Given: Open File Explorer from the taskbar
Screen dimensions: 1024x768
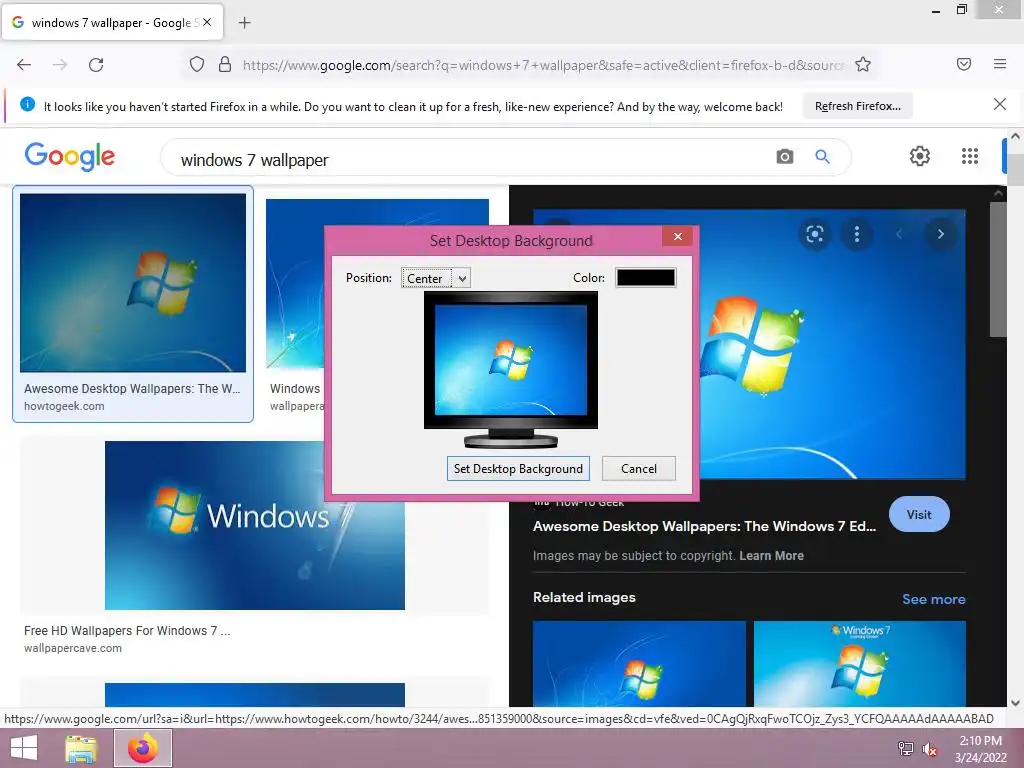Looking at the screenshot, I should pyautogui.click(x=81, y=748).
